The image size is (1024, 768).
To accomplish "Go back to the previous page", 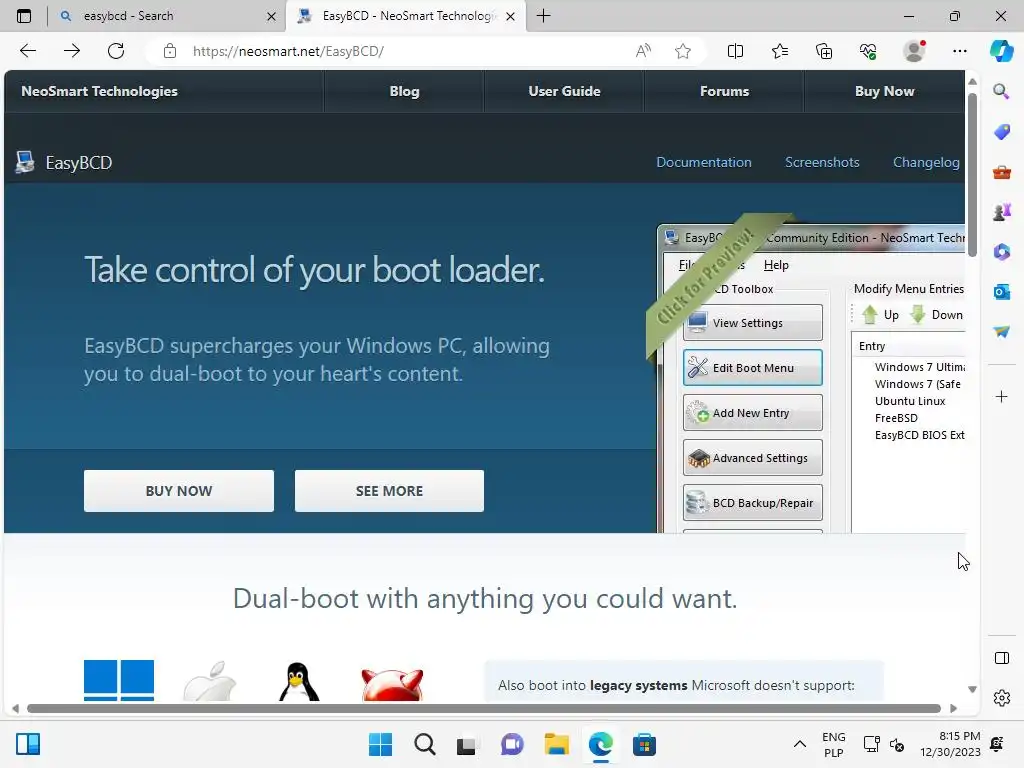I will 27,51.
